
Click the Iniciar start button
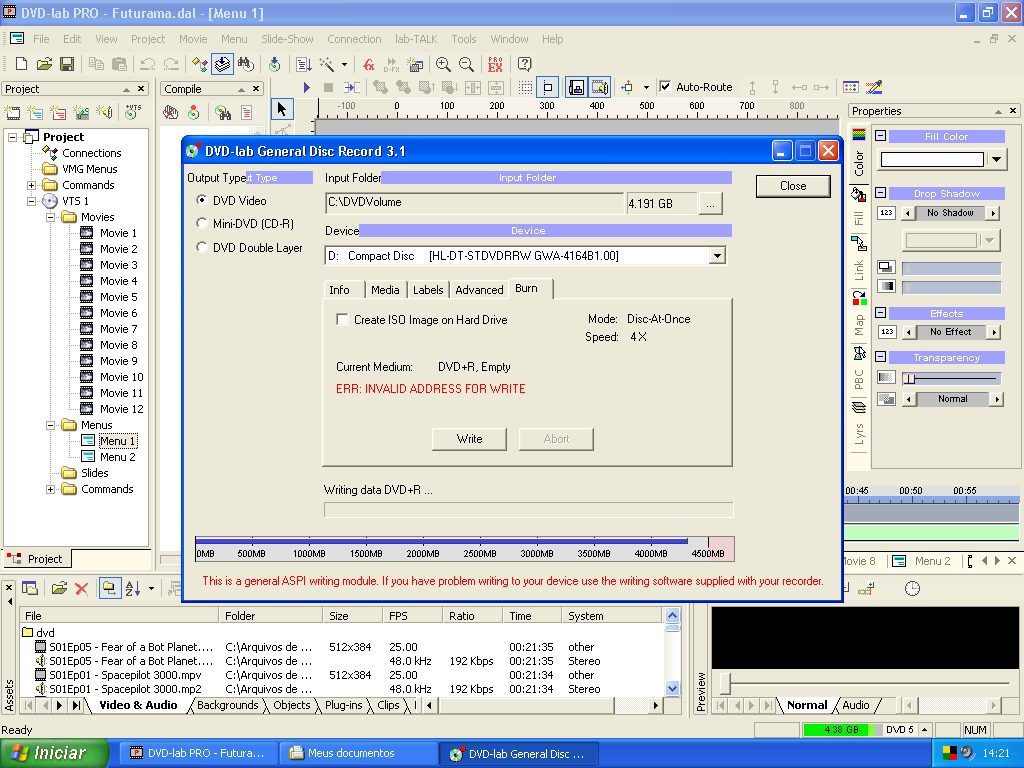coord(54,753)
